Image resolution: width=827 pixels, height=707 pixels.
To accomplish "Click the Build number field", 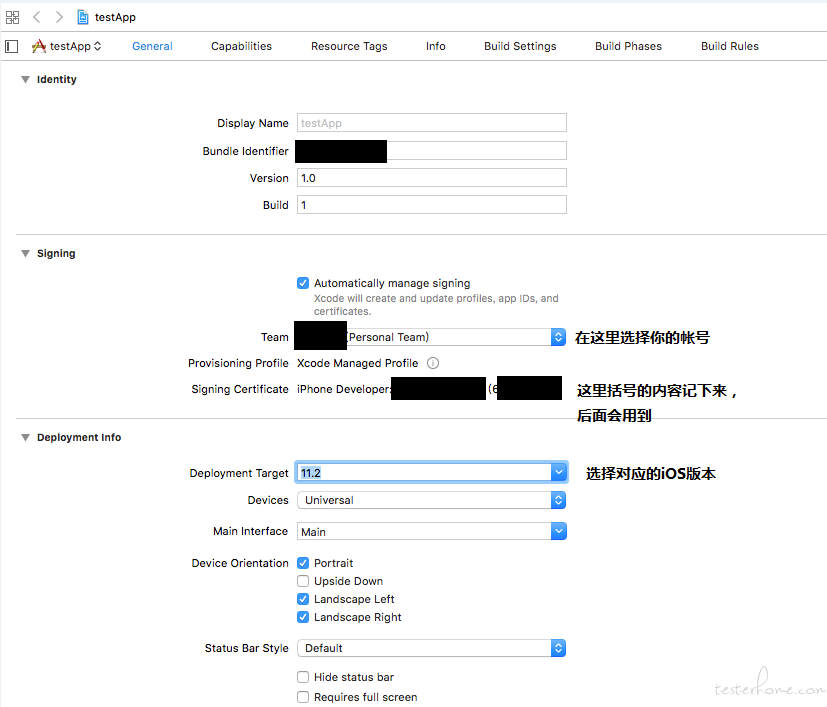I will click(x=432, y=205).
